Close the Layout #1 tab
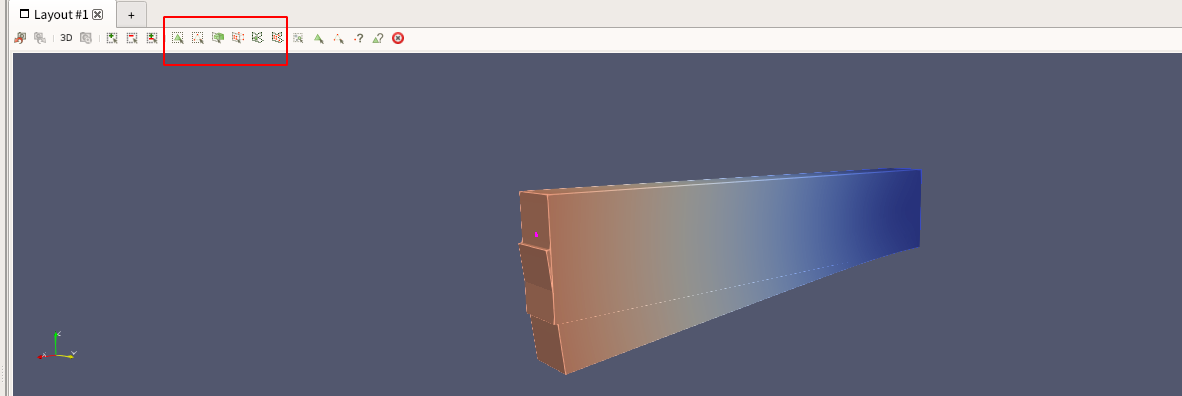 tap(97, 14)
